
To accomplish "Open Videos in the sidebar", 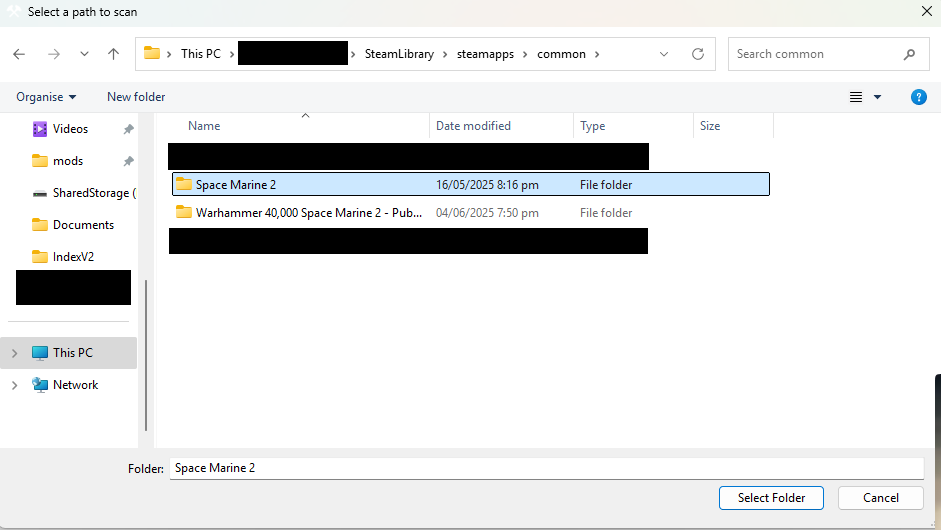I will tap(70, 128).
